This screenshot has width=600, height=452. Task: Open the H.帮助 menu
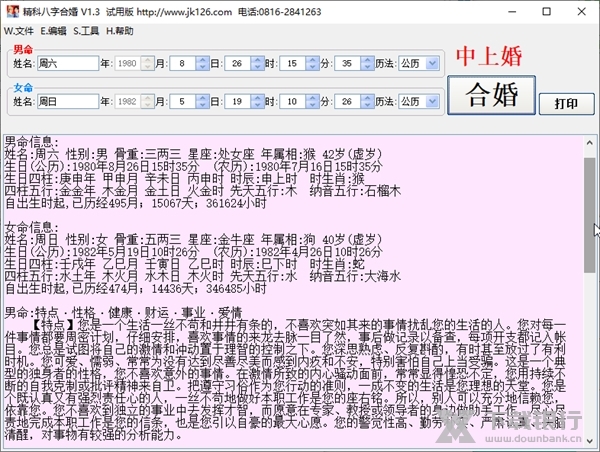pos(120,31)
